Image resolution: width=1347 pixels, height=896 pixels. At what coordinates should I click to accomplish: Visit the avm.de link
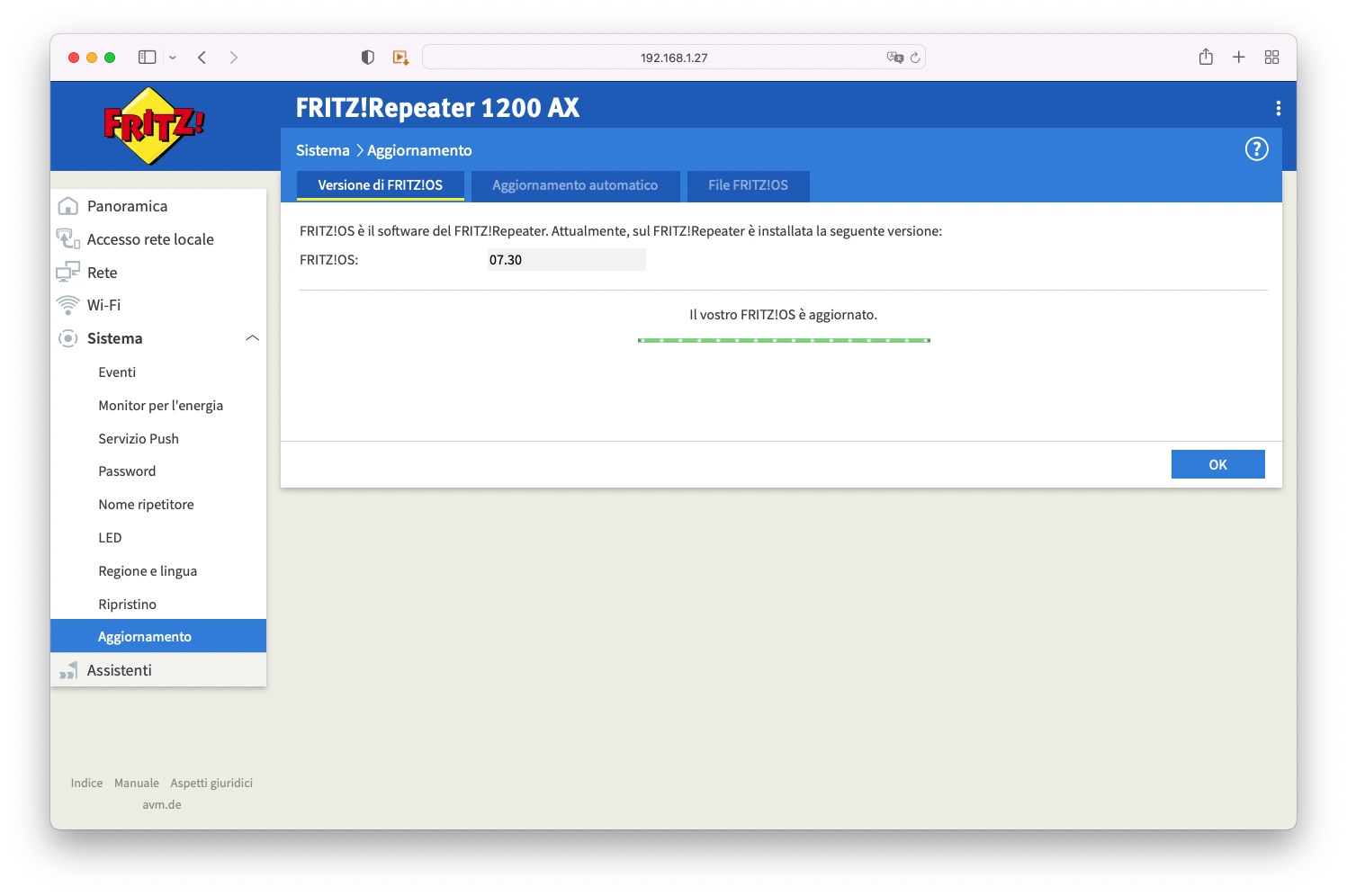162,805
